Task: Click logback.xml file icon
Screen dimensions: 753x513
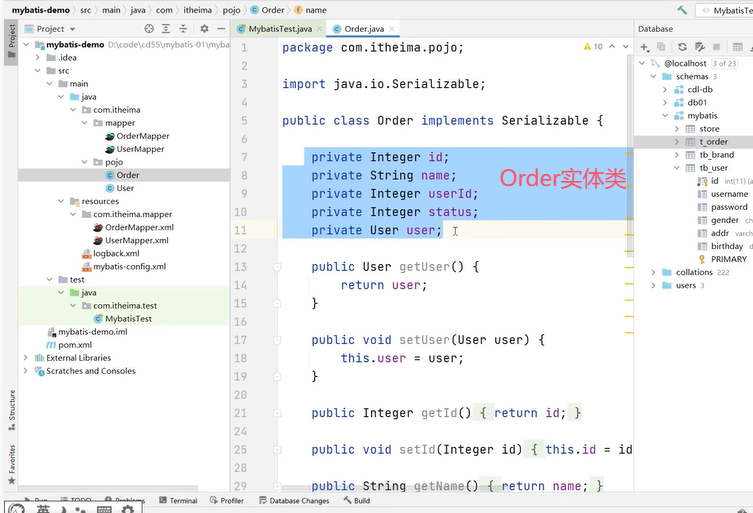Action: (x=87, y=254)
